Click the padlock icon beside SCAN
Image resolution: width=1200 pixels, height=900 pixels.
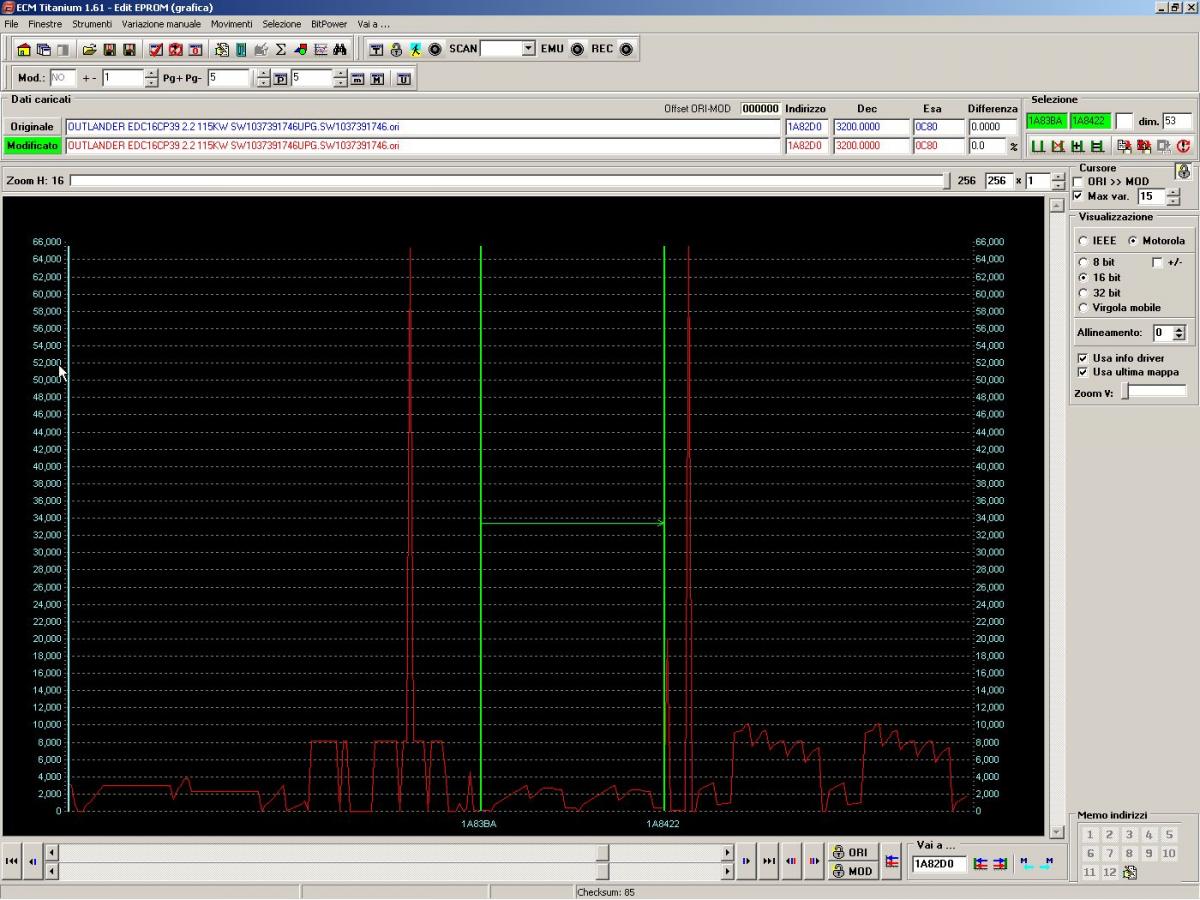(x=396, y=49)
